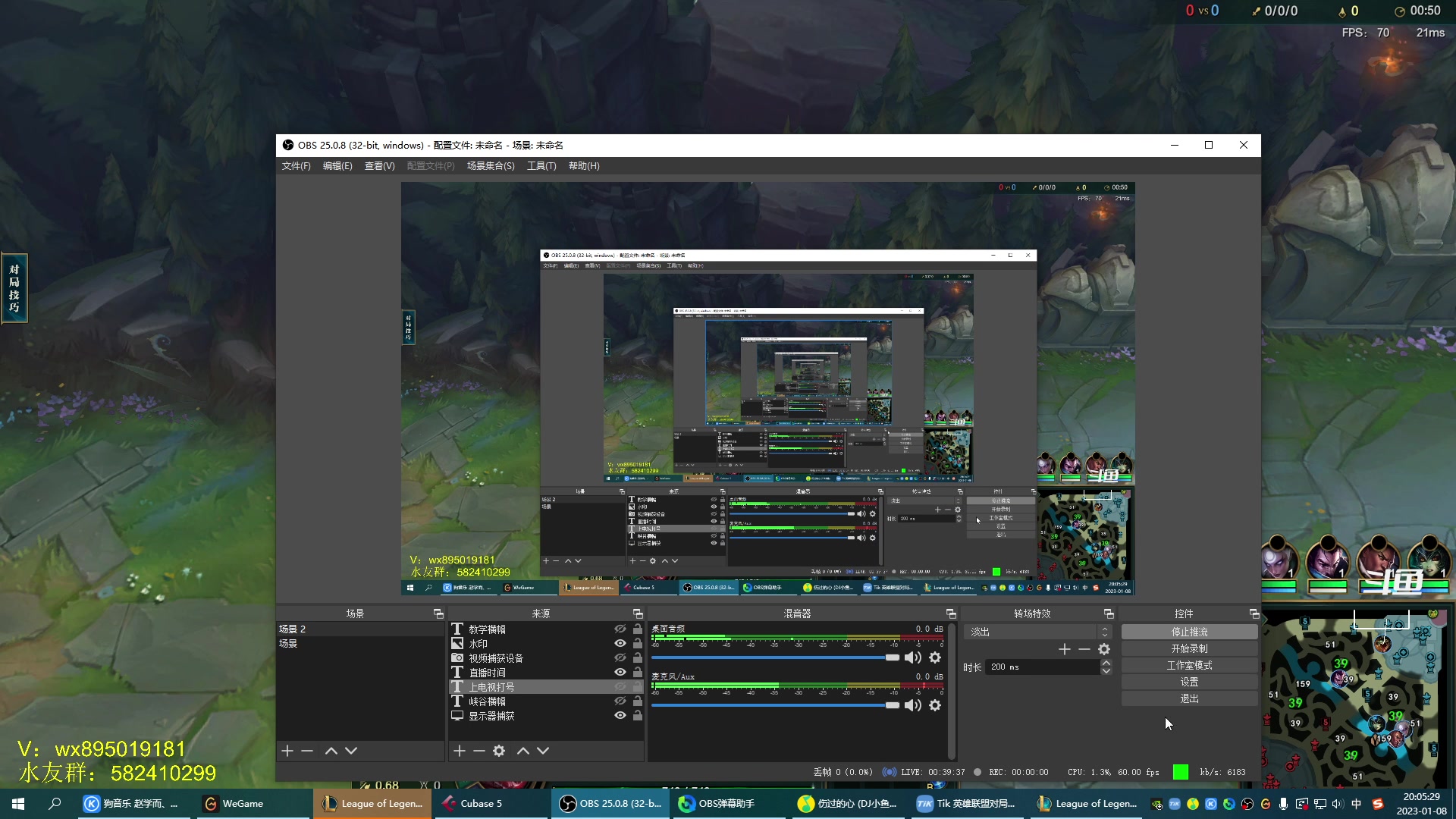Hide the 水印 source via eye icon
The height and width of the screenshot is (819, 1456).
pos(620,644)
